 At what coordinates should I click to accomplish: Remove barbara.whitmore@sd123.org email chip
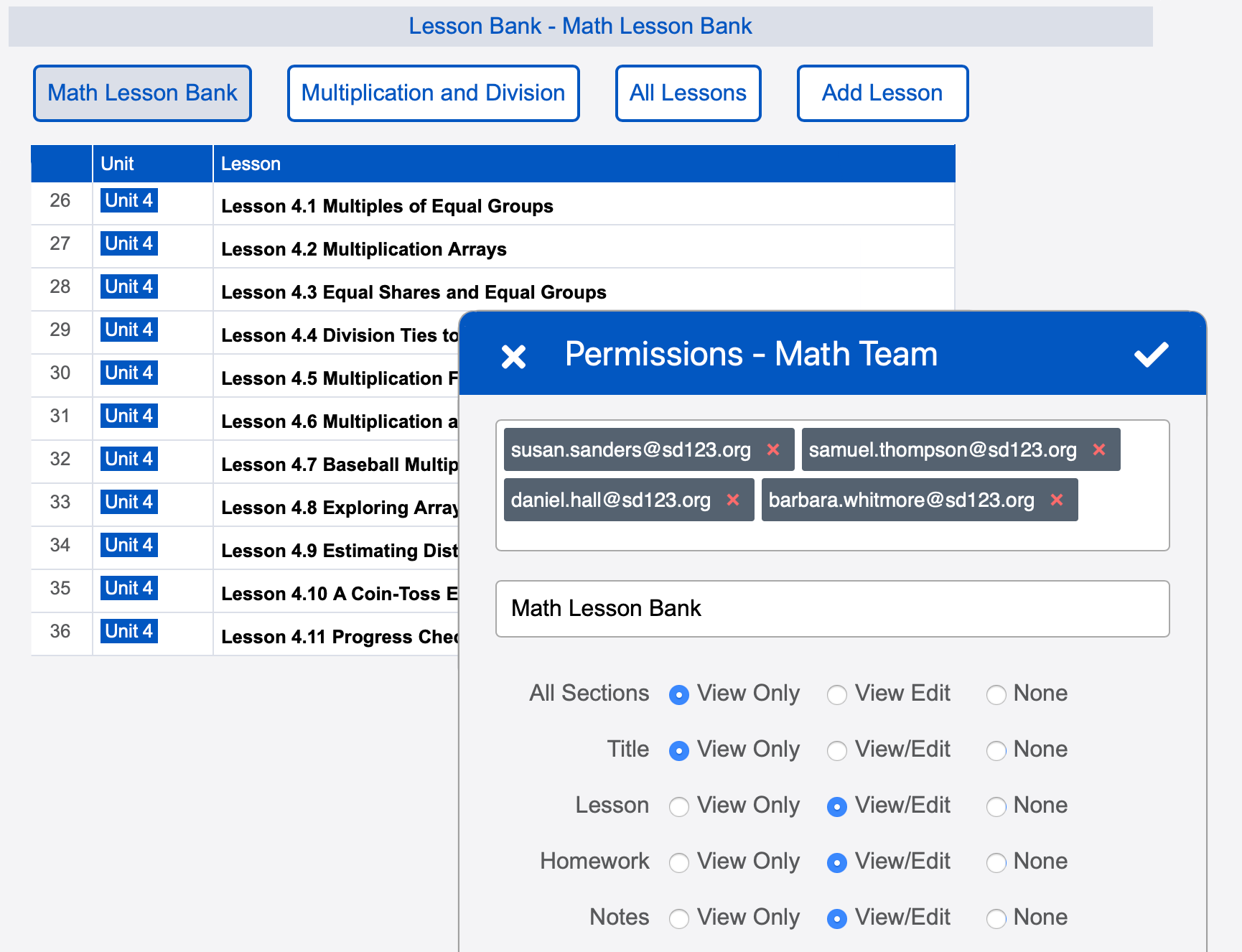coord(1057,500)
